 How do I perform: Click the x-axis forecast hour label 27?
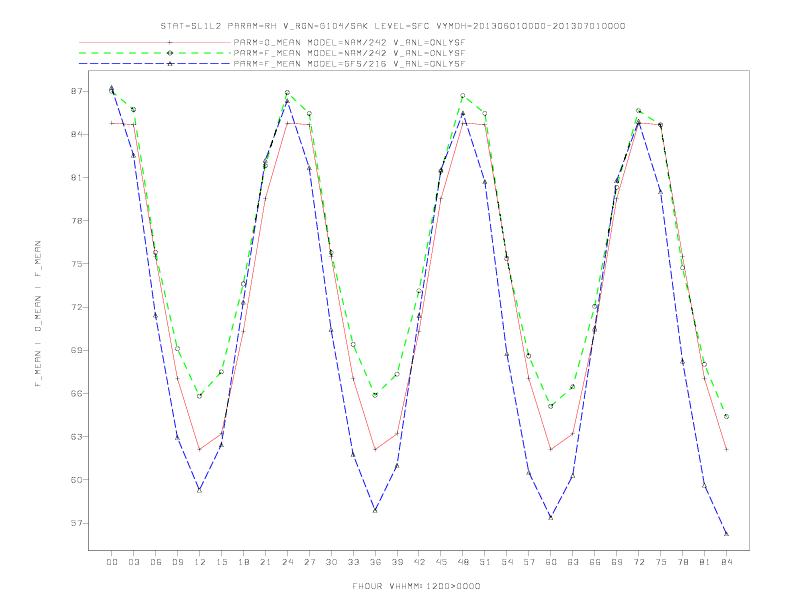(309, 562)
